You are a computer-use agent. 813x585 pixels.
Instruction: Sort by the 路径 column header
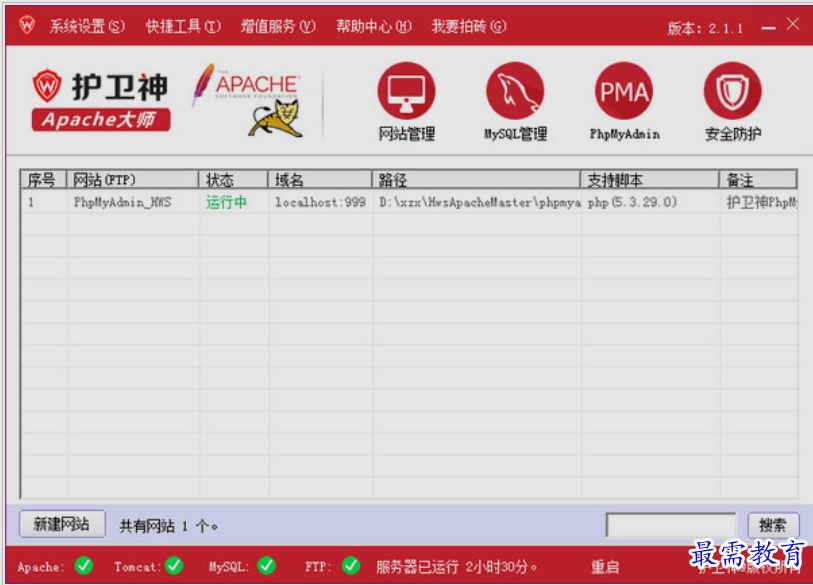(476, 179)
